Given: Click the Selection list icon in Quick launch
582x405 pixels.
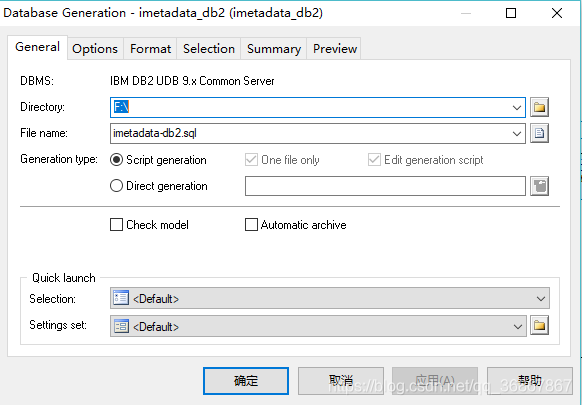Looking at the screenshot, I should tap(121, 298).
